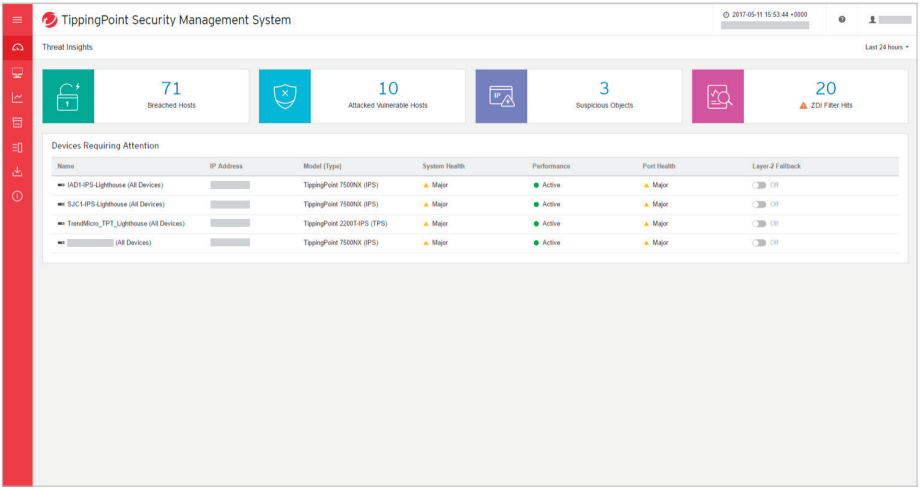Click System Health warning icon for IAD1-IPS-Lighthouse
The image size is (922, 490).
click(x=426, y=185)
